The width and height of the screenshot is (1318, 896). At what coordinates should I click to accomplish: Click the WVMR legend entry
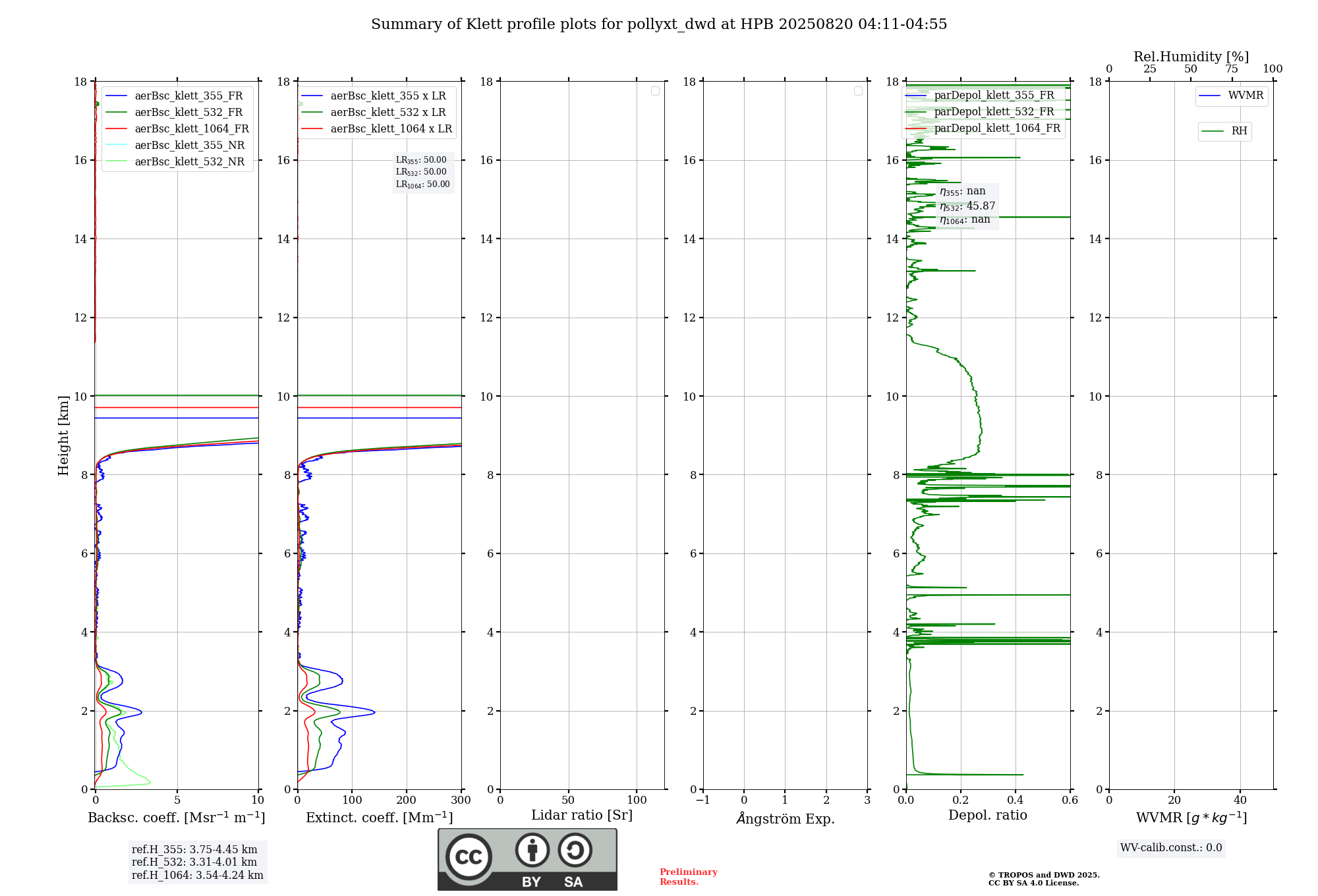tap(1232, 96)
